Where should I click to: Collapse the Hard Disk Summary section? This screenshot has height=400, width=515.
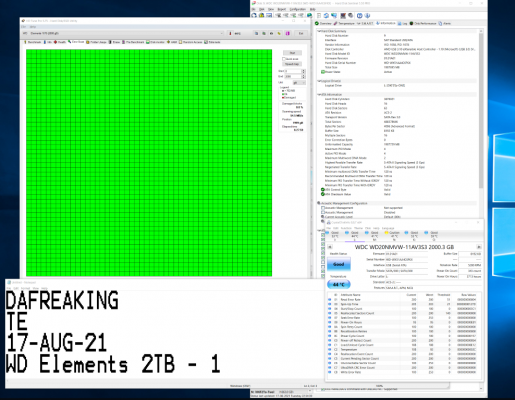coord(318,31)
